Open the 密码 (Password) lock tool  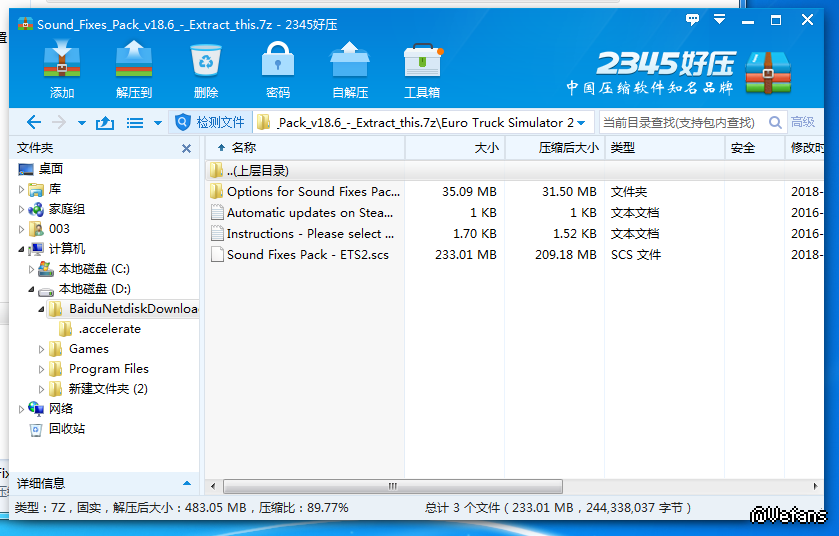[x=278, y=70]
